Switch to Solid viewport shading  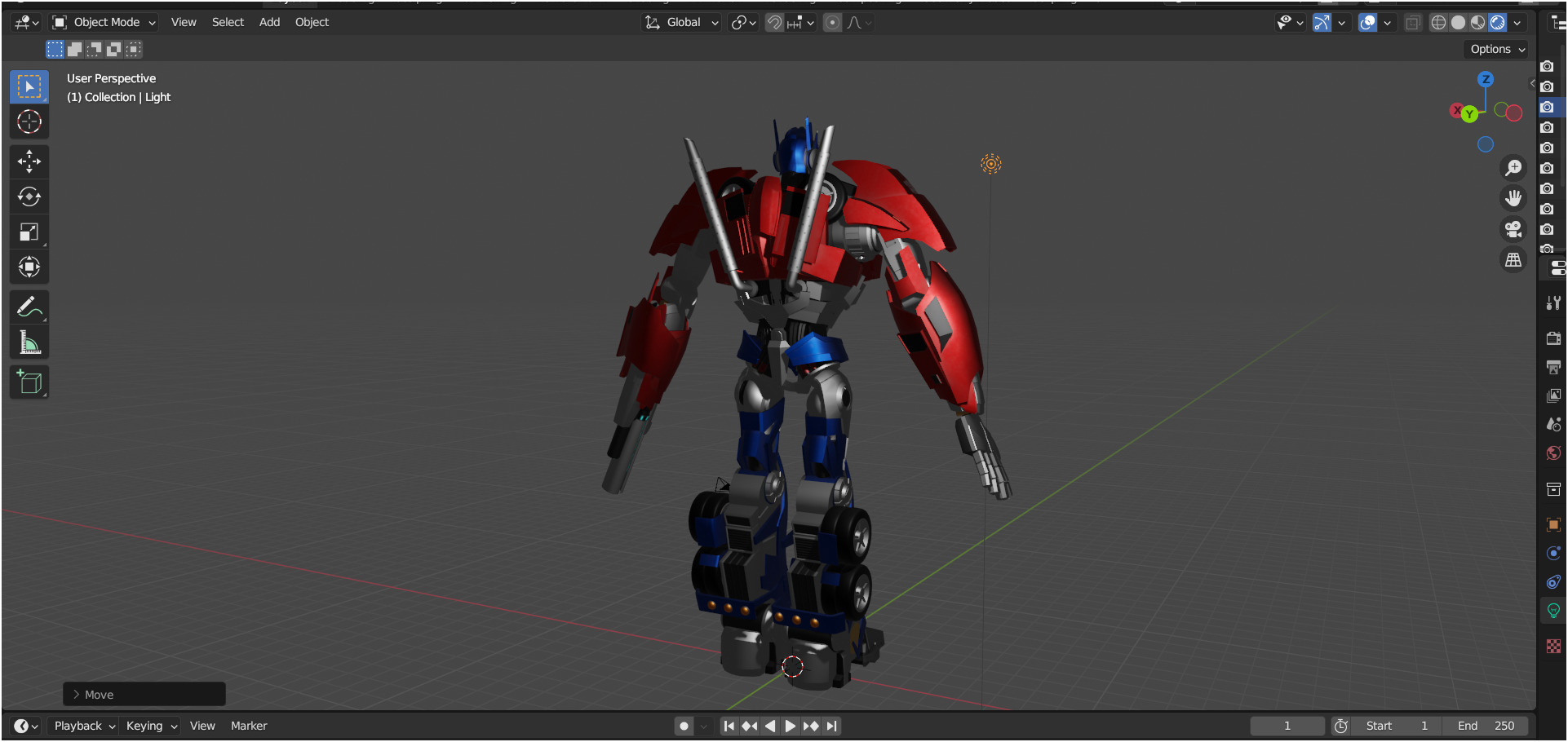1459,23
